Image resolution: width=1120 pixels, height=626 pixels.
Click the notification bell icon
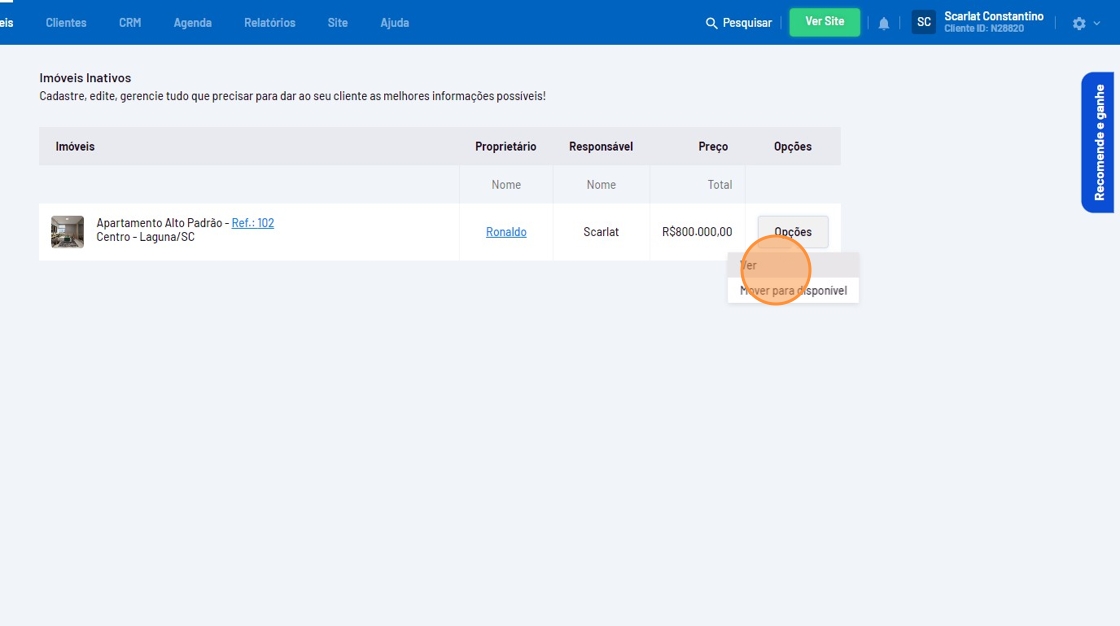click(884, 23)
